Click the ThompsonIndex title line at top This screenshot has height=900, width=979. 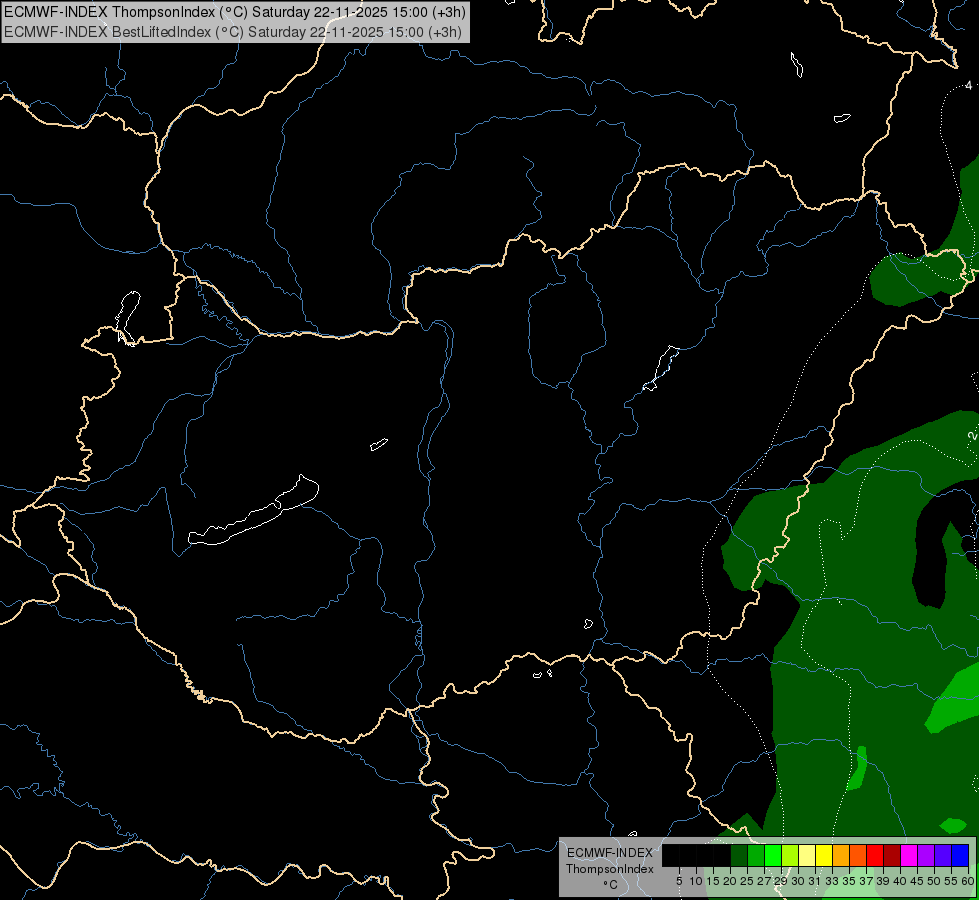click(x=235, y=12)
